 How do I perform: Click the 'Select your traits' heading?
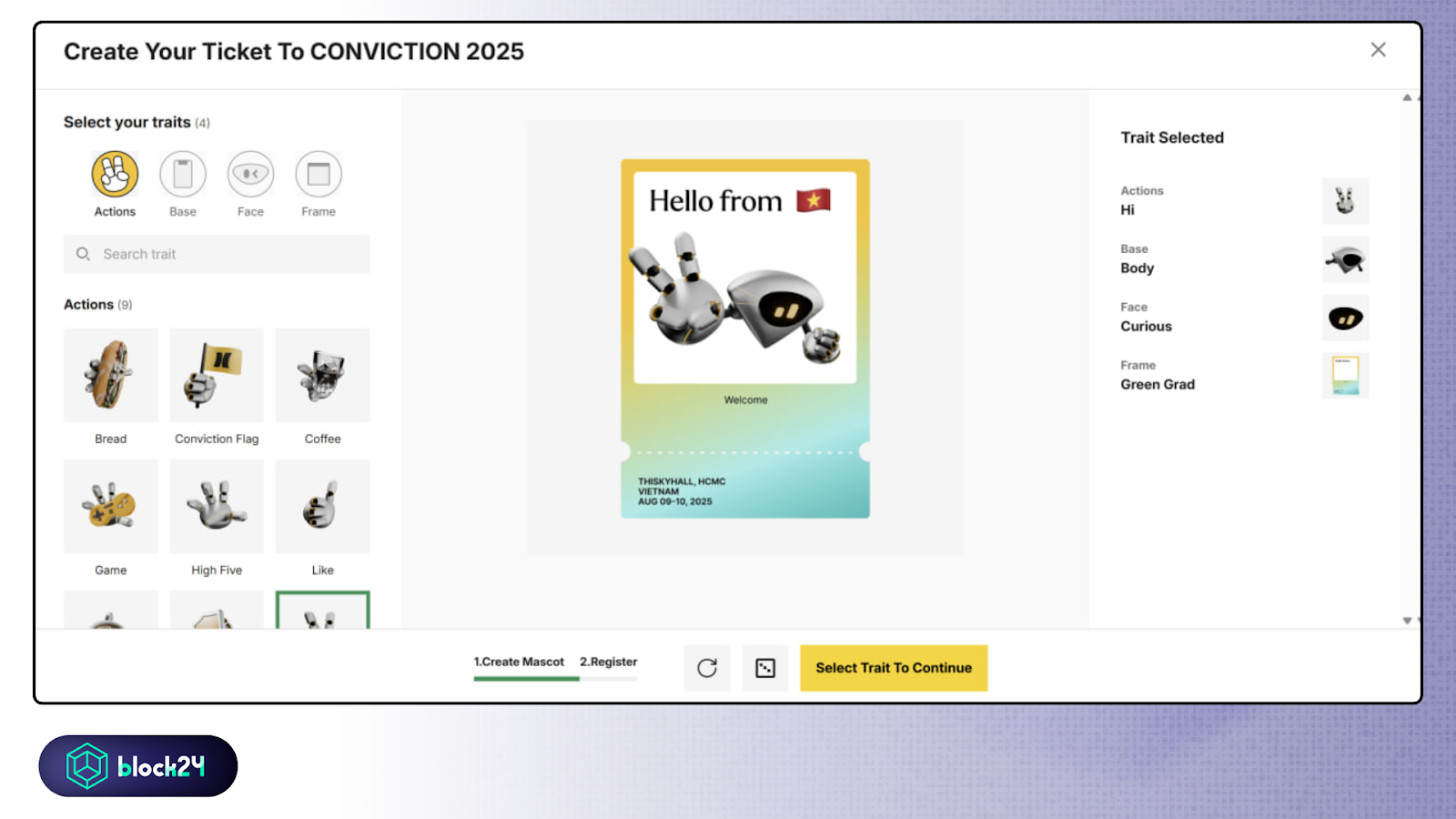tap(127, 122)
